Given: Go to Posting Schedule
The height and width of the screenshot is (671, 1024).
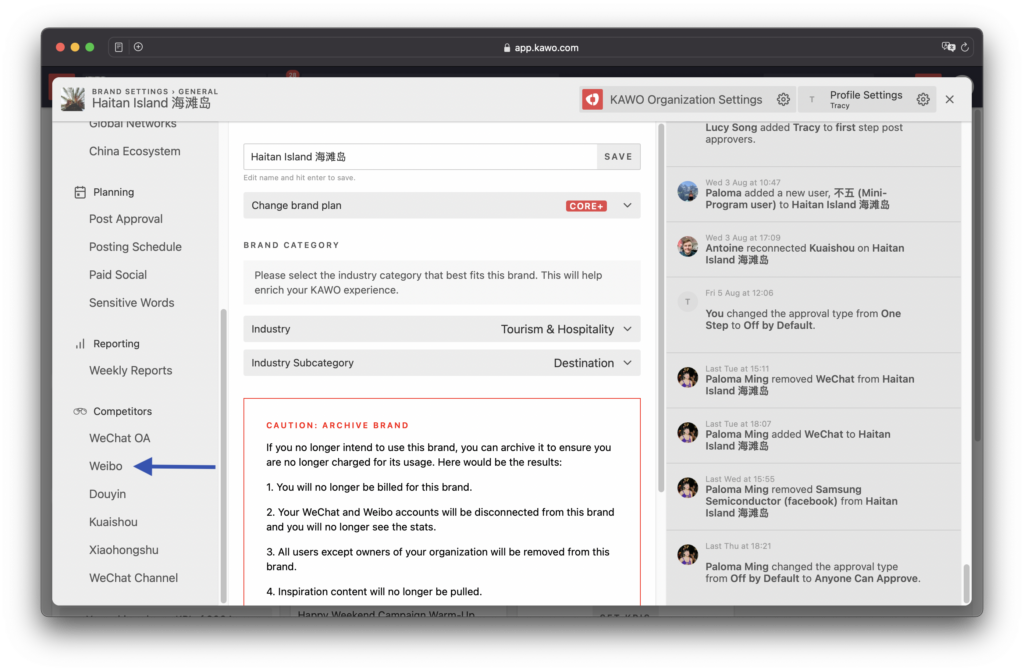Looking at the screenshot, I should click(x=135, y=247).
